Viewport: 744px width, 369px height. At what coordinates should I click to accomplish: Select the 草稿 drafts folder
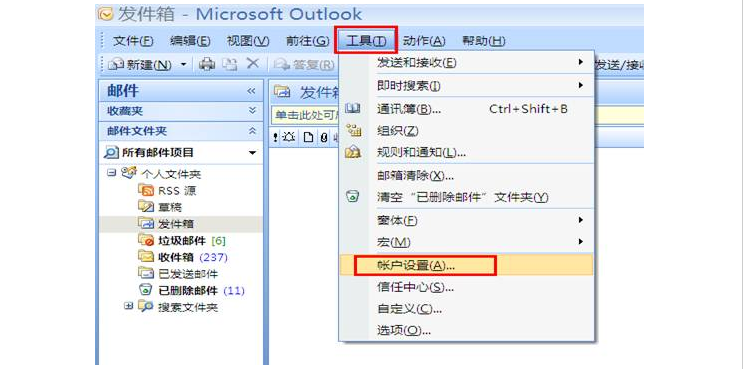click(169, 207)
